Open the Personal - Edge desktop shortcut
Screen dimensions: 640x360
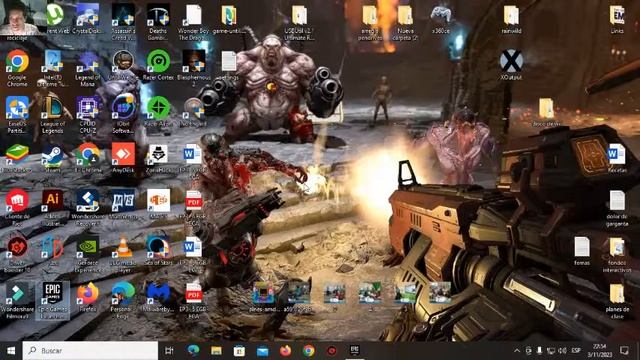(123, 300)
